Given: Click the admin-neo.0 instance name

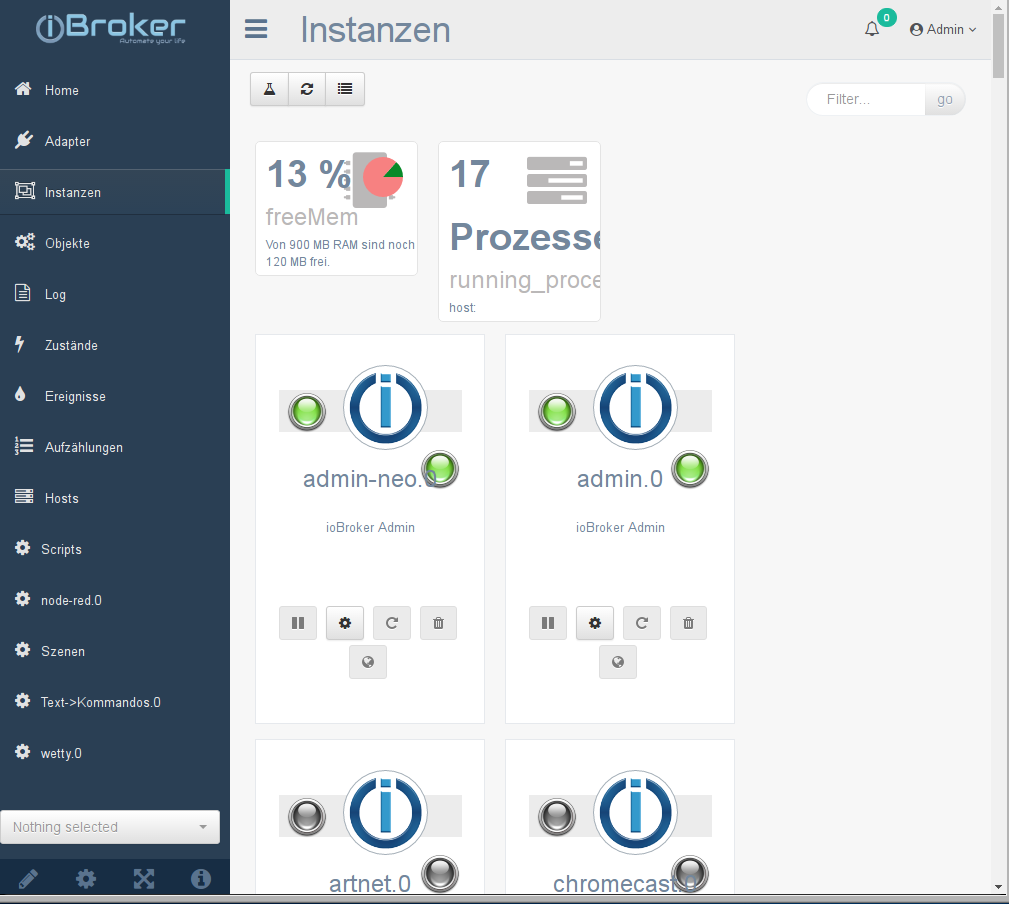Looking at the screenshot, I should coord(369,479).
